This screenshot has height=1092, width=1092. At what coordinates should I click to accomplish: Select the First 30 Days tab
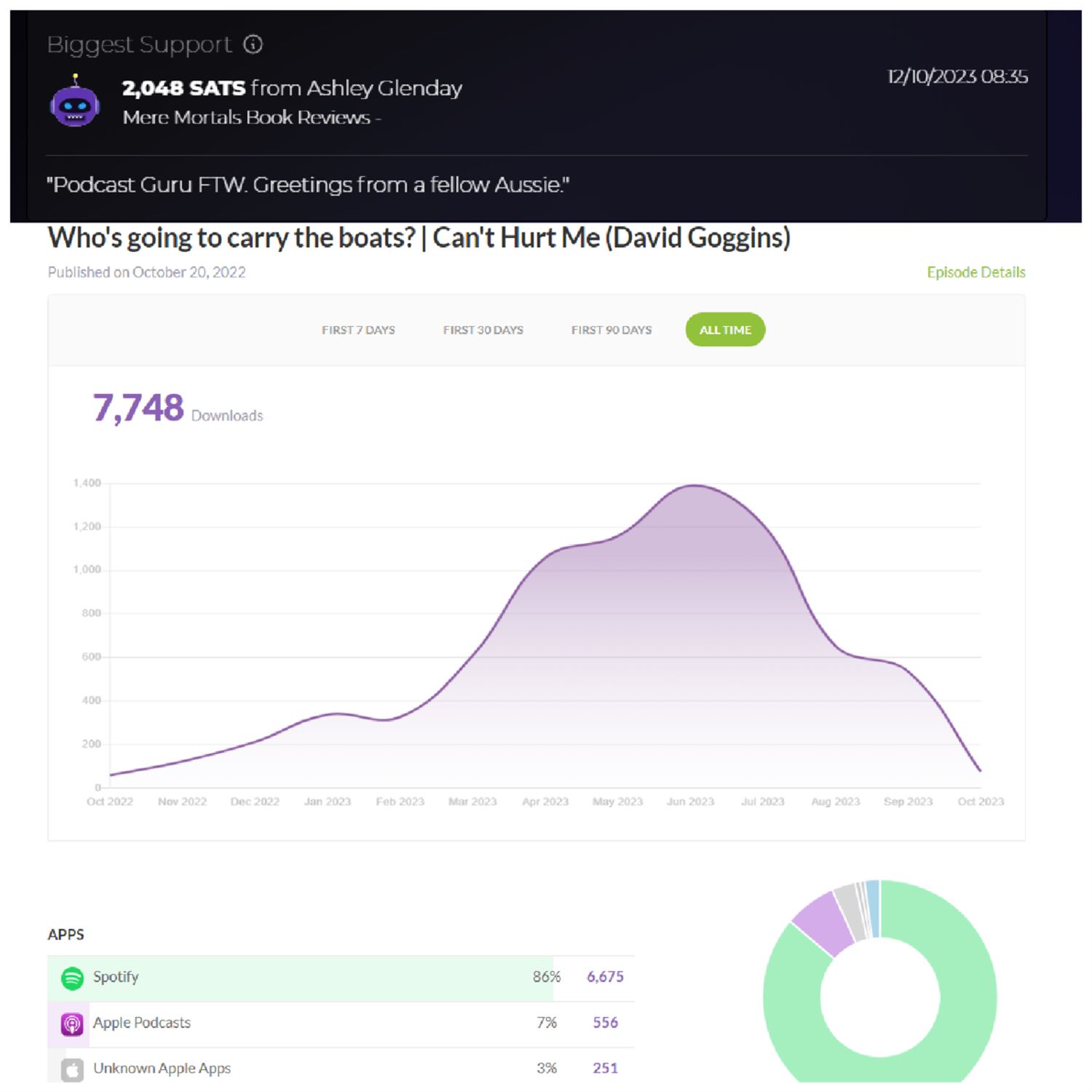pos(483,330)
